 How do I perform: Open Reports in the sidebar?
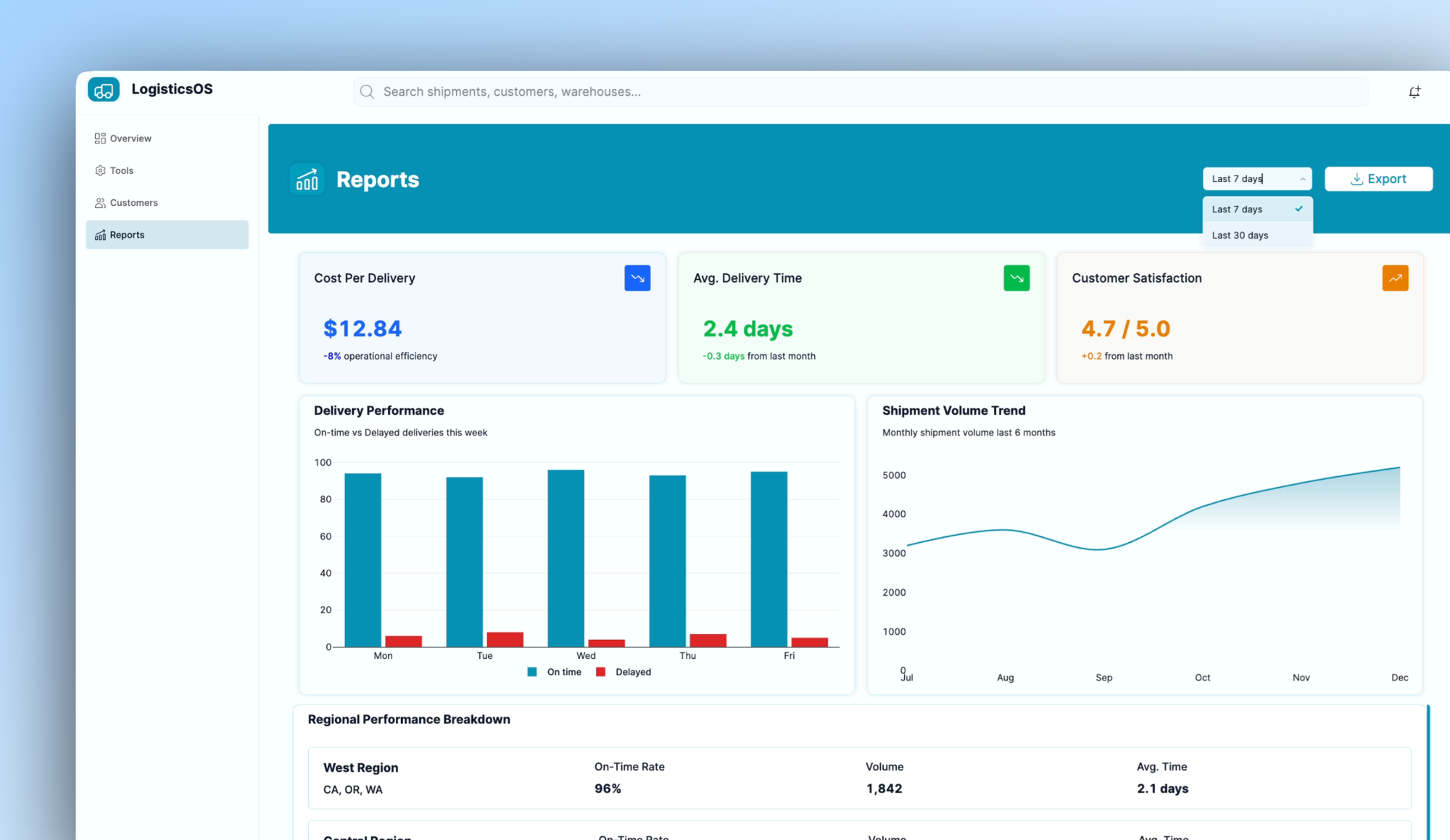[128, 235]
